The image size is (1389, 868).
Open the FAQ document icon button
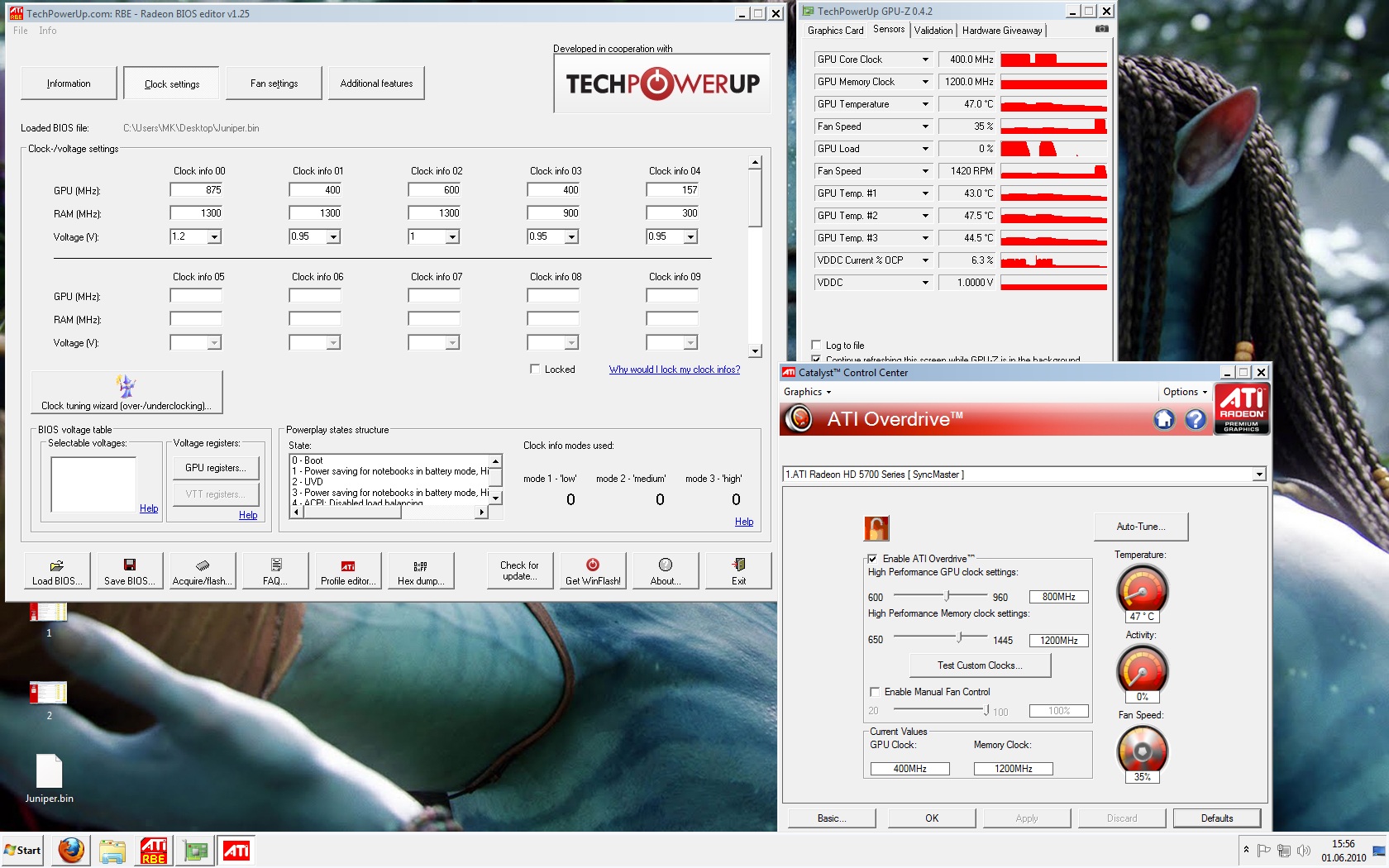(275, 570)
